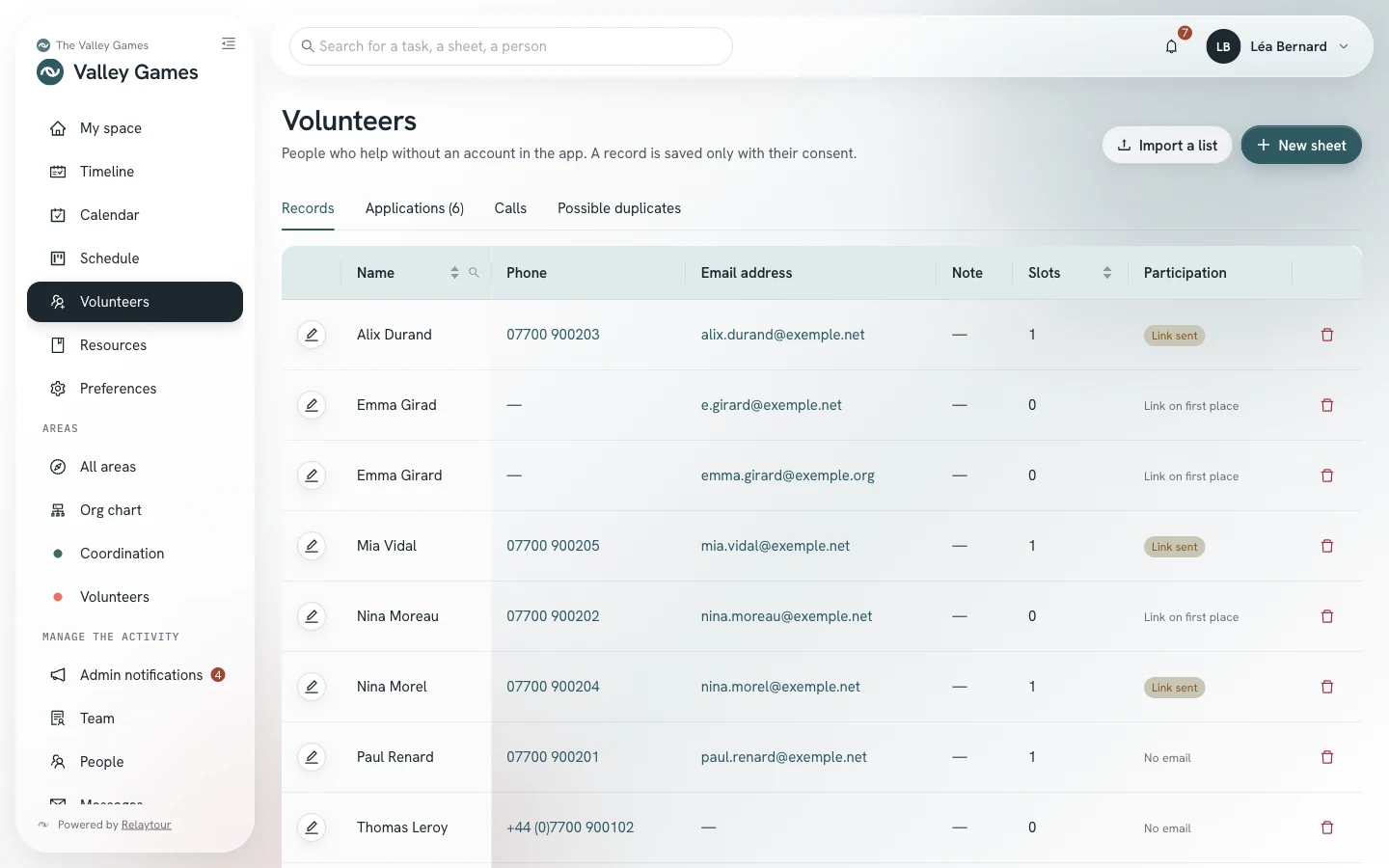The width and height of the screenshot is (1389, 868).
Task: Open the notifications bell
Action: coord(1172,46)
